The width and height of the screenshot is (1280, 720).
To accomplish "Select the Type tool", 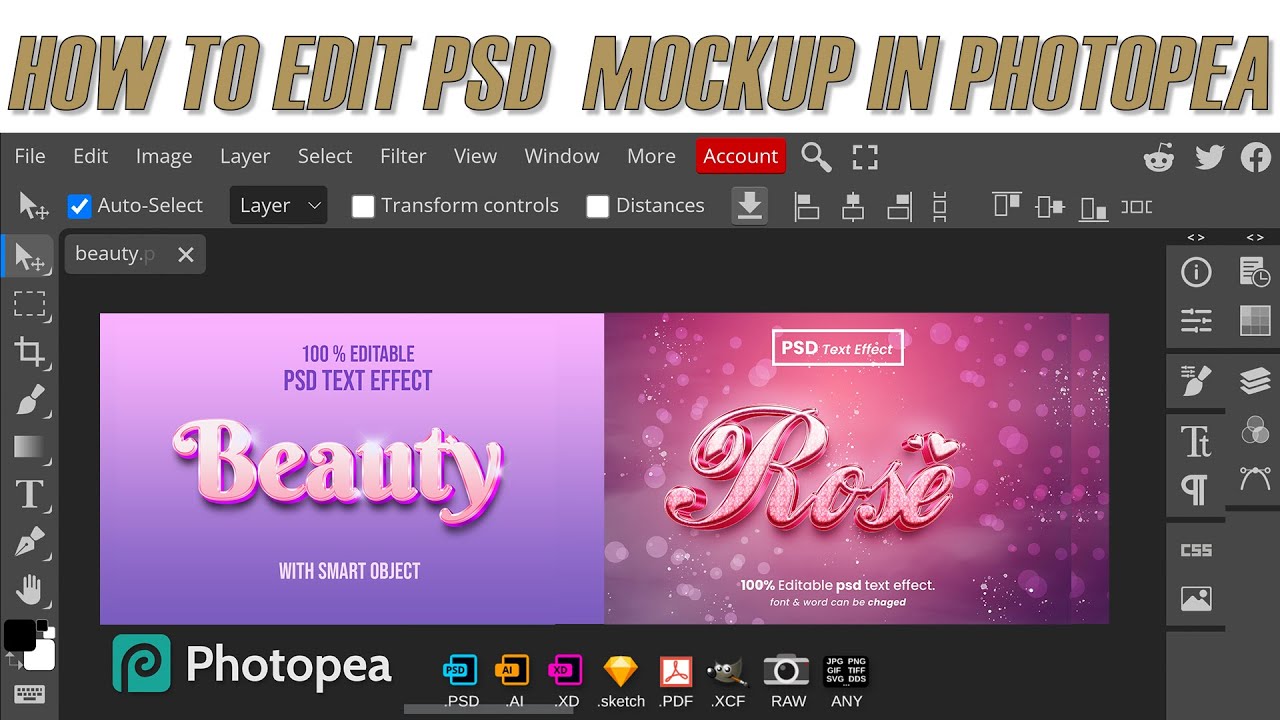I will (29, 494).
